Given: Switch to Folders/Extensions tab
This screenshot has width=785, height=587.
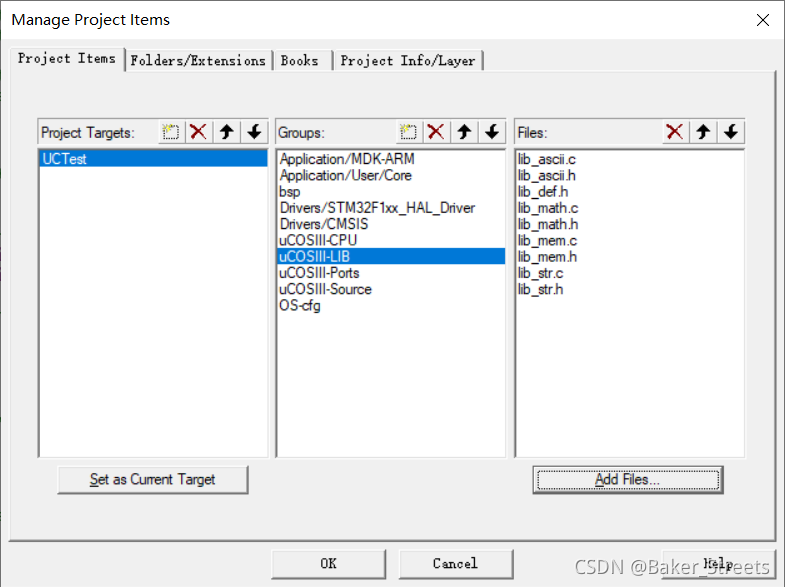Looking at the screenshot, I should [x=198, y=61].
